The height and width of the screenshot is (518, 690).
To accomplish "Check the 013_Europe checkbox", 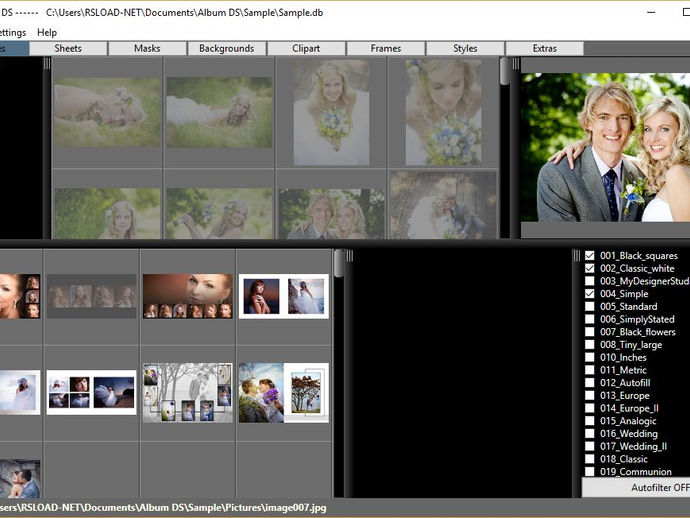I will pos(590,395).
